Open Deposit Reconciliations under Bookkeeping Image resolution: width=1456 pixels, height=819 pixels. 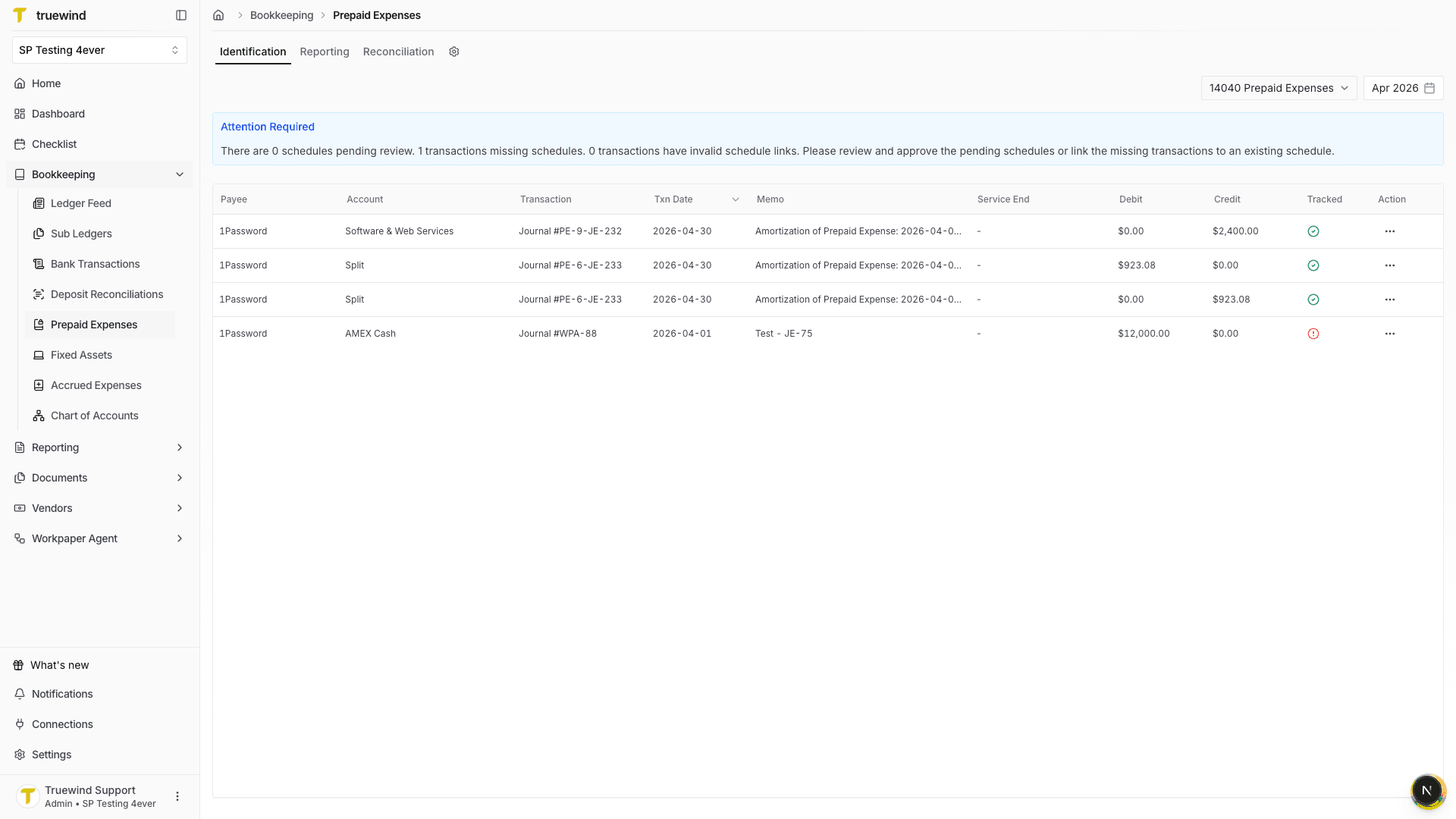pyautogui.click(x=100, y=294)
